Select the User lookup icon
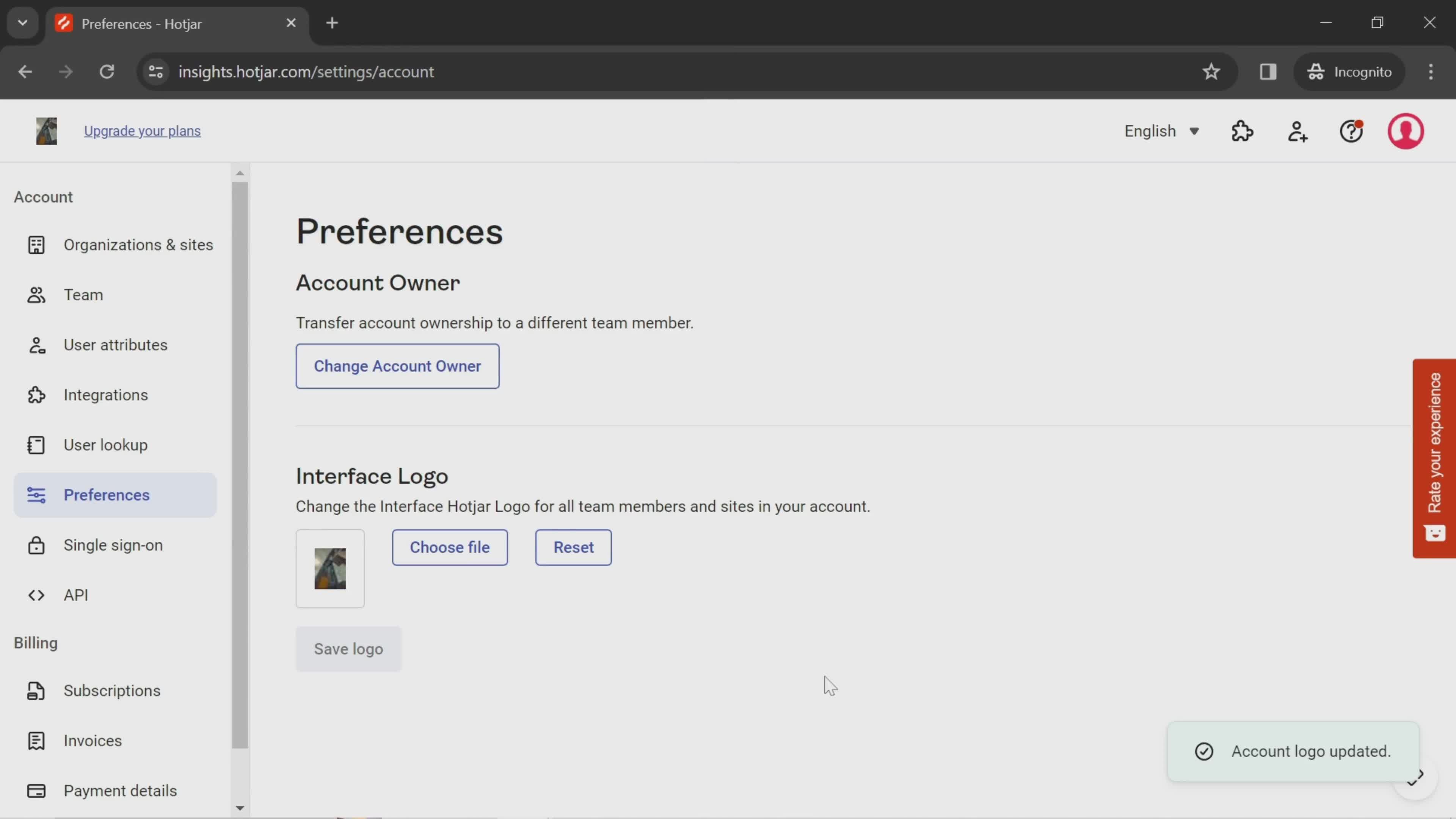Image resolution: width=1456 pixels, height=819 pixels. (35, 444)
